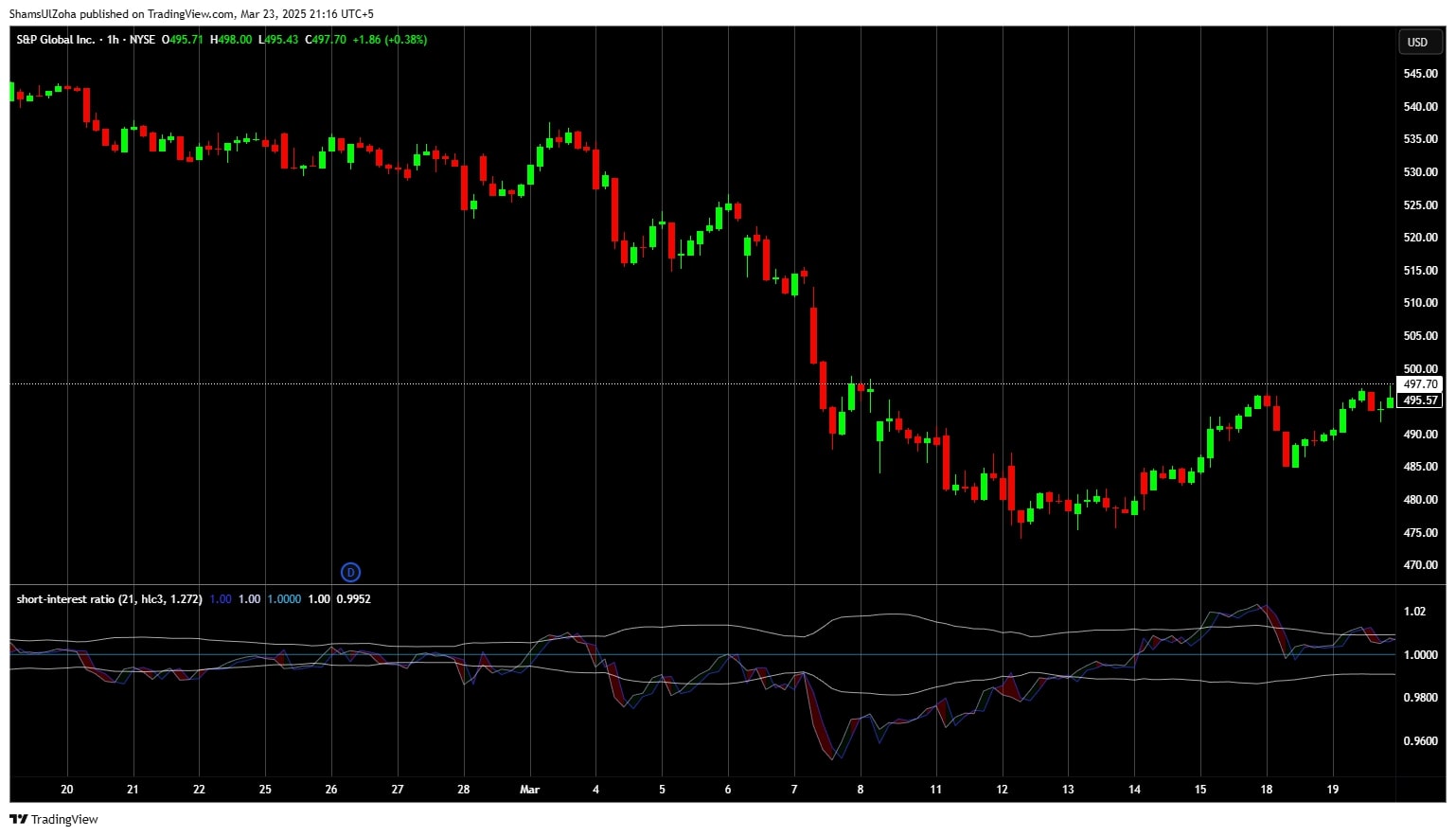Select the NYSE exchange label
Viewport: 1456px width, 836px height.
tap(143, 40)
